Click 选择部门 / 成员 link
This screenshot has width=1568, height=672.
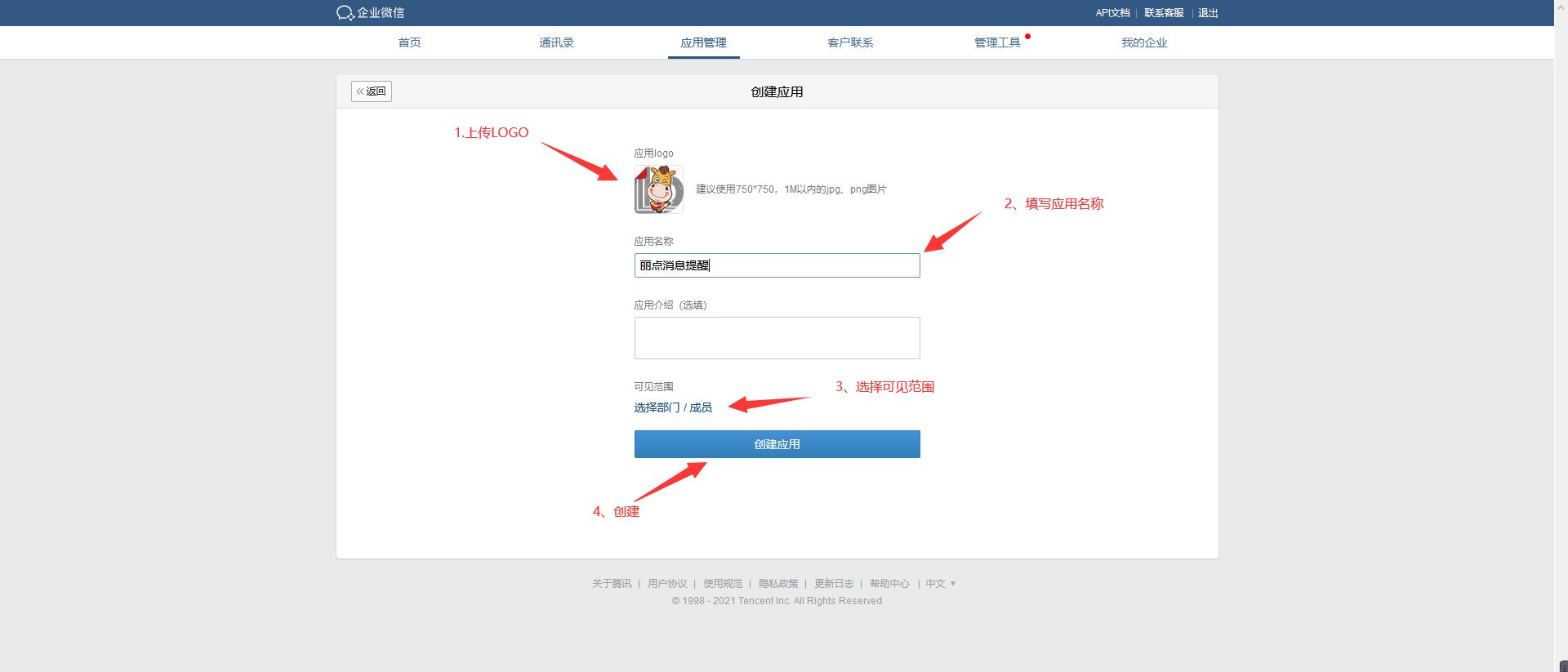673,407
